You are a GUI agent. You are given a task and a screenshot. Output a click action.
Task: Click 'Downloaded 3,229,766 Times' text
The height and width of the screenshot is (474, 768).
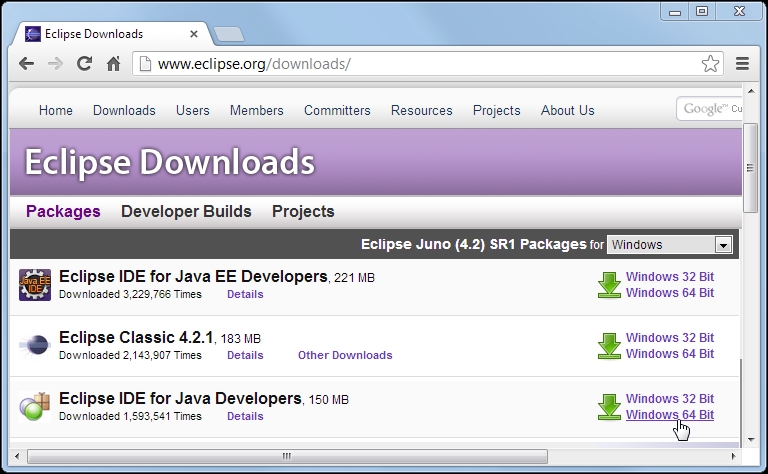tap(130, 294)
